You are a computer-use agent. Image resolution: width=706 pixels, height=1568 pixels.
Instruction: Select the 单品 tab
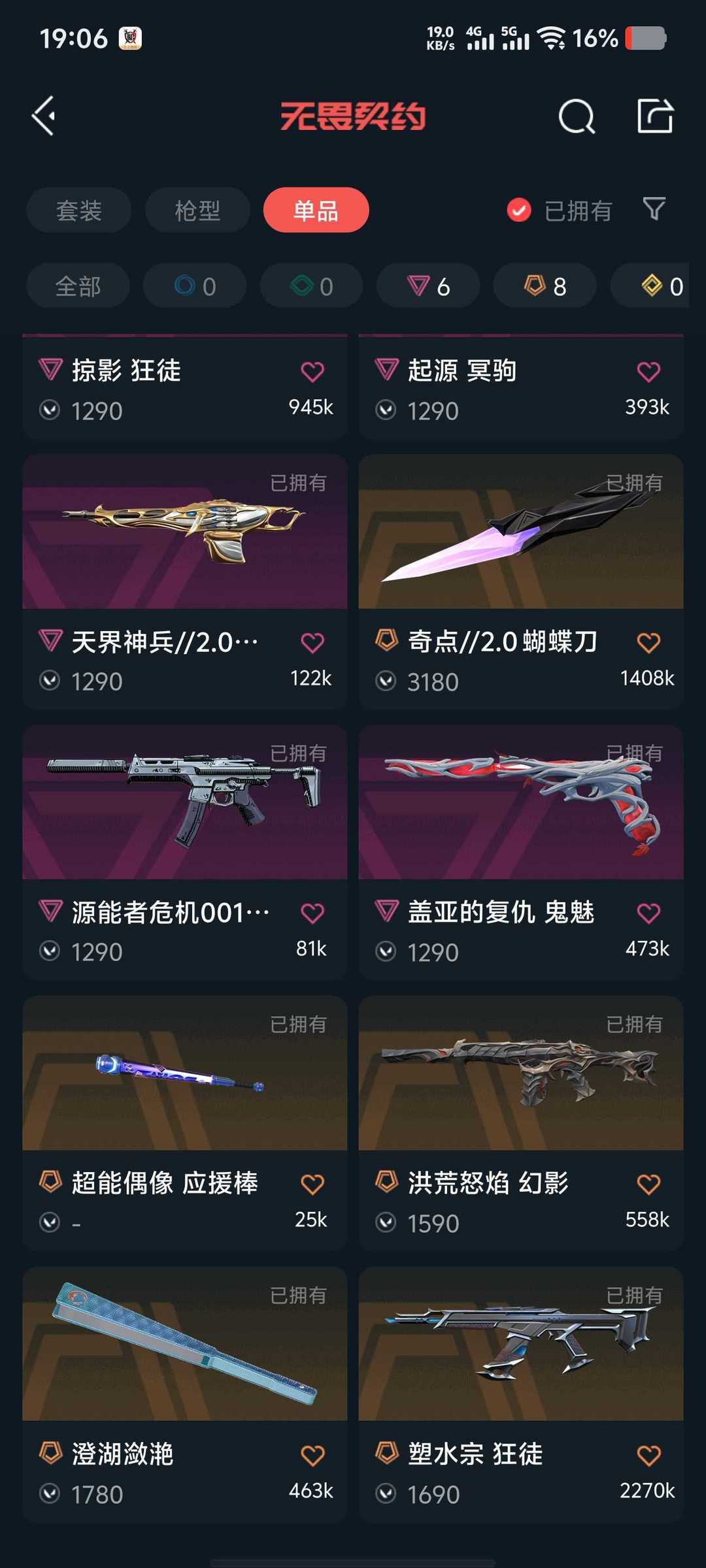[316, 210]
